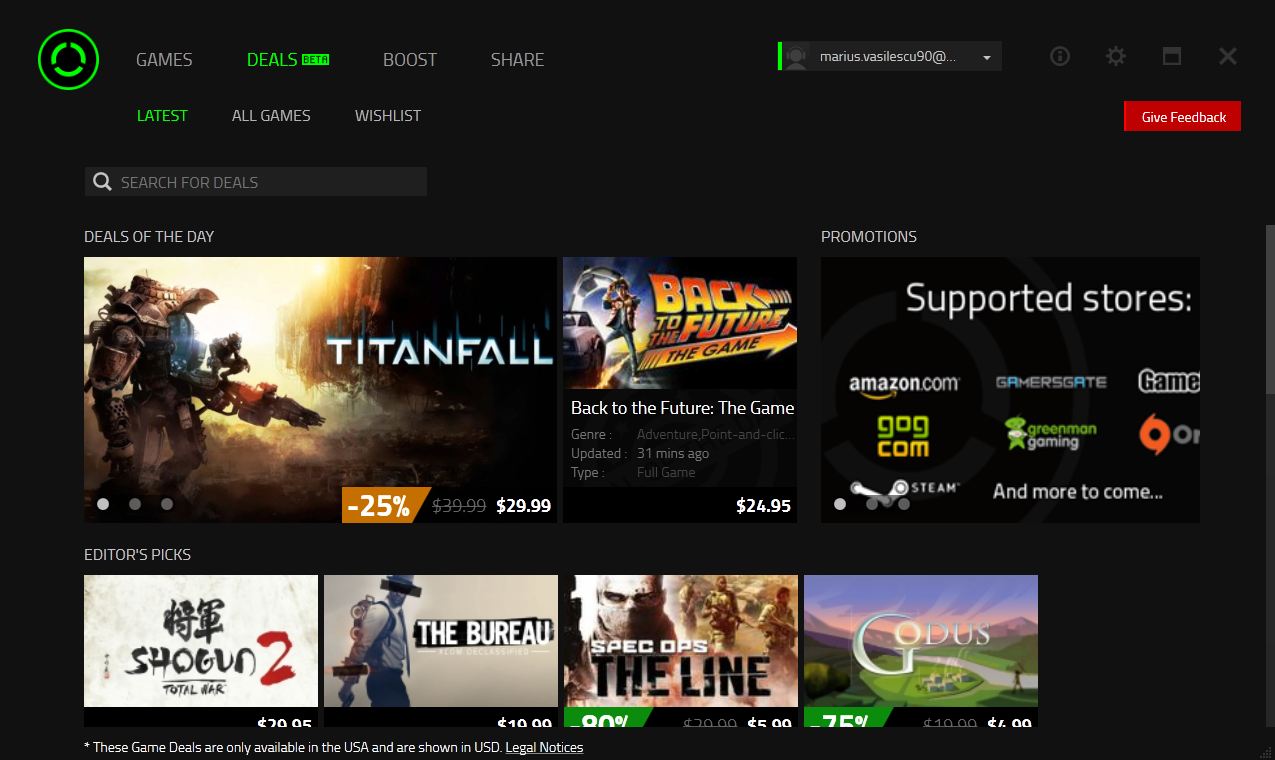Switch to the BOOST tab

click(410, 59)
